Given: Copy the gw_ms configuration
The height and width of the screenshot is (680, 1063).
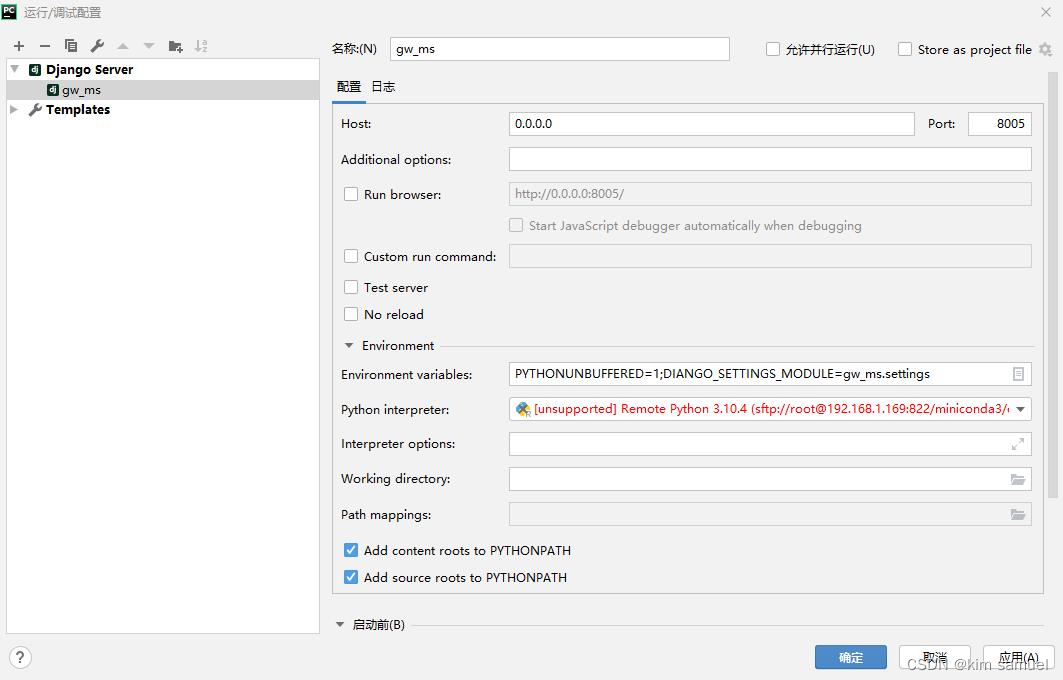Looking at the screenshot, I should tap(70, 45).
